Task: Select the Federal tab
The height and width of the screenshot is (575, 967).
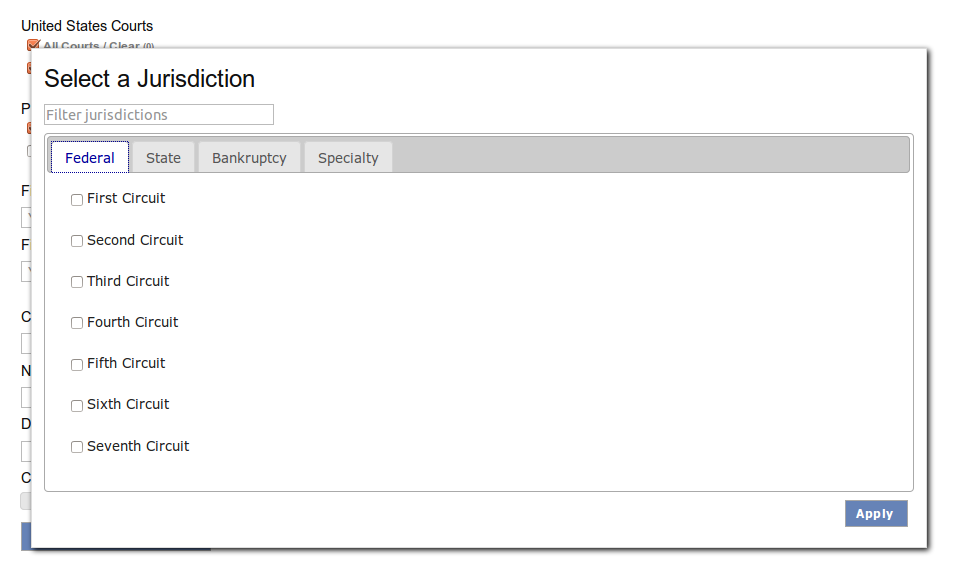Action: (x=90, y=158)
